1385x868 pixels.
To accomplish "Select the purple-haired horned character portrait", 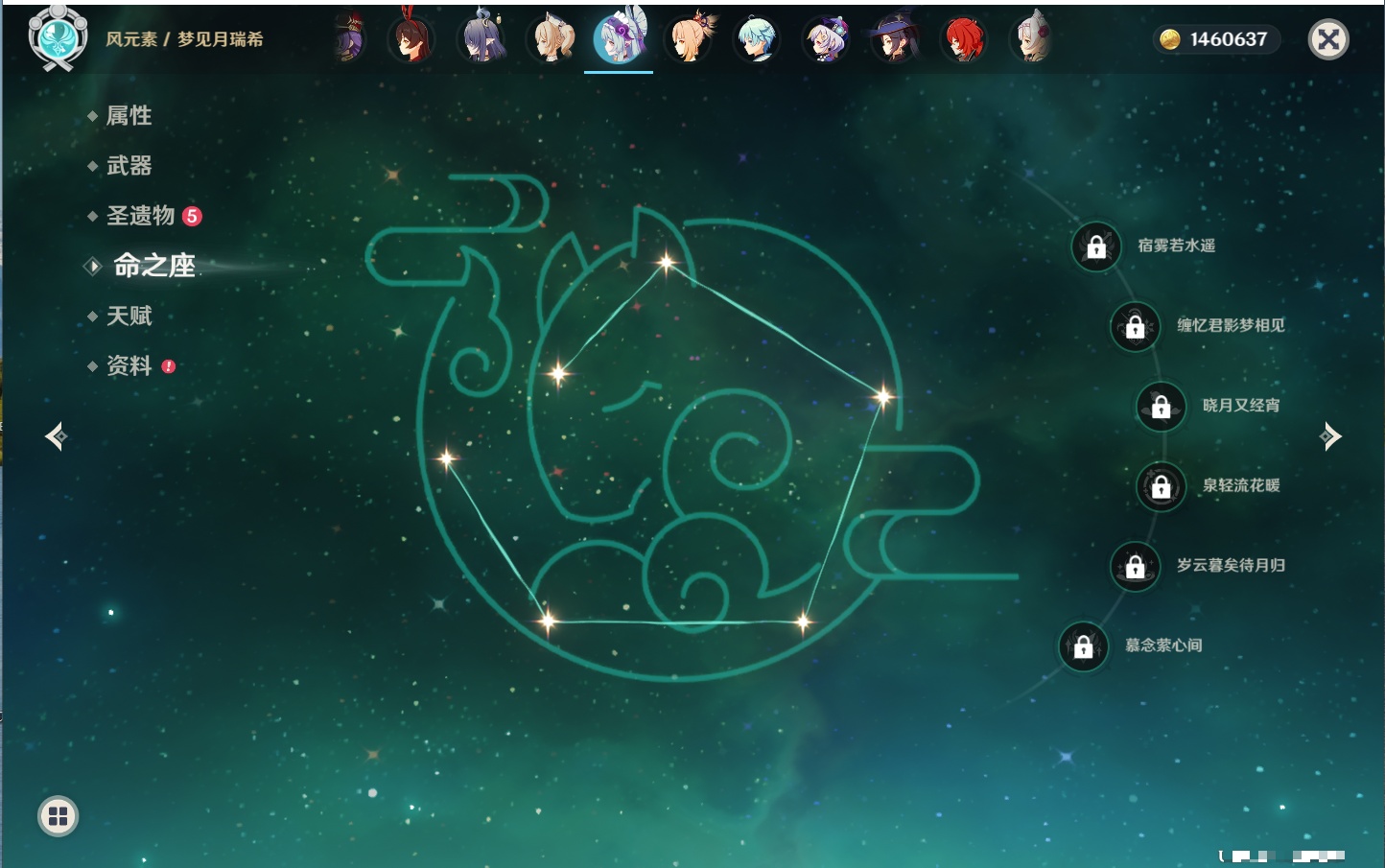I will (x=482, y=39).
